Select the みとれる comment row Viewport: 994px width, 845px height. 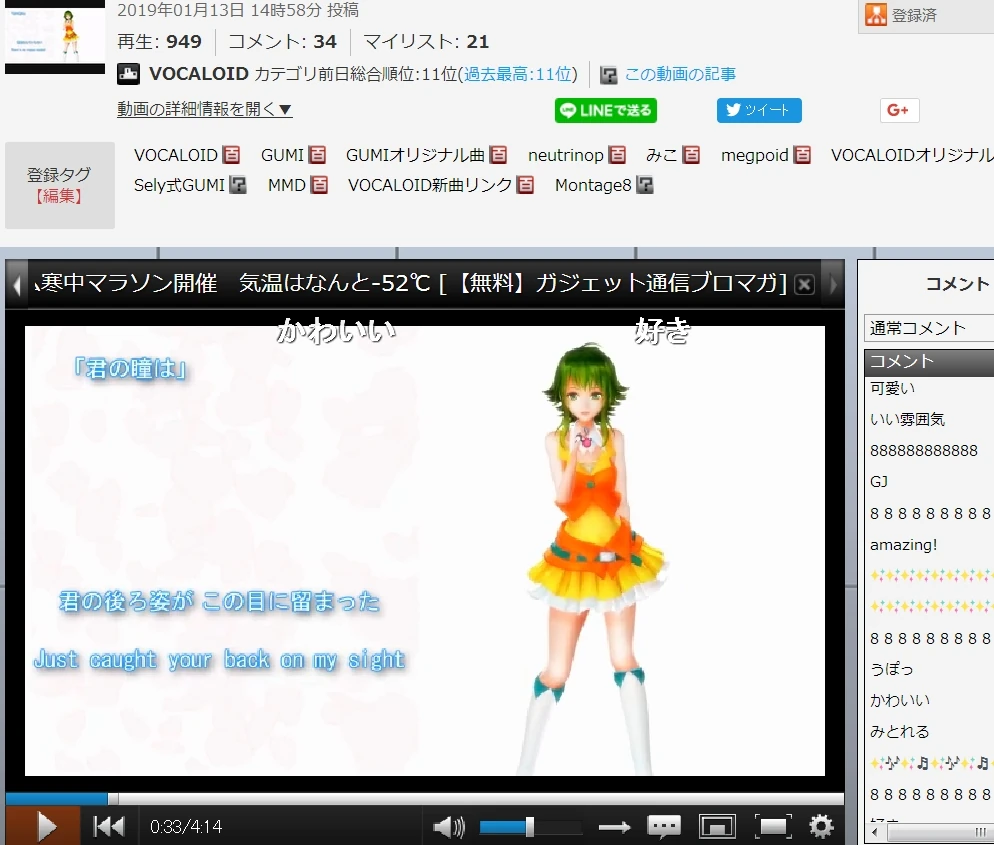(x=929, y=732)
